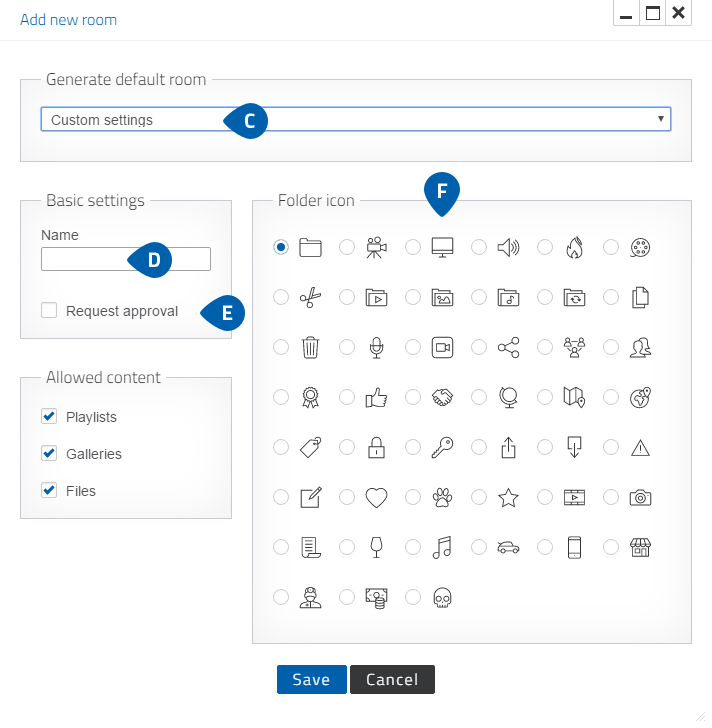Screen dimensions: 712x728
Task: Click the car icon
Action: tap(508, 547)
